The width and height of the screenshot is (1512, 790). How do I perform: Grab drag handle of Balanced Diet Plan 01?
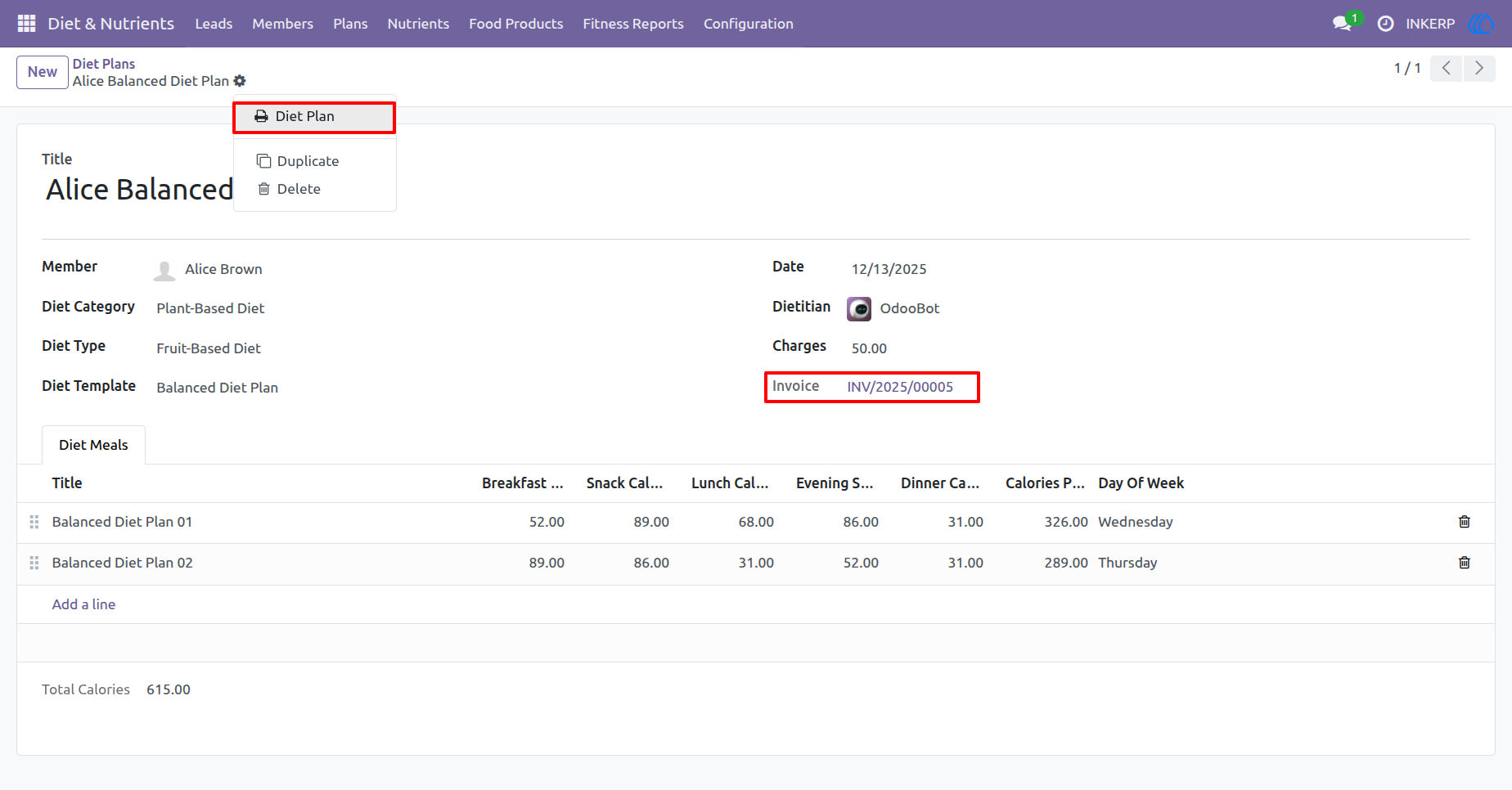[x=34, y=522]
